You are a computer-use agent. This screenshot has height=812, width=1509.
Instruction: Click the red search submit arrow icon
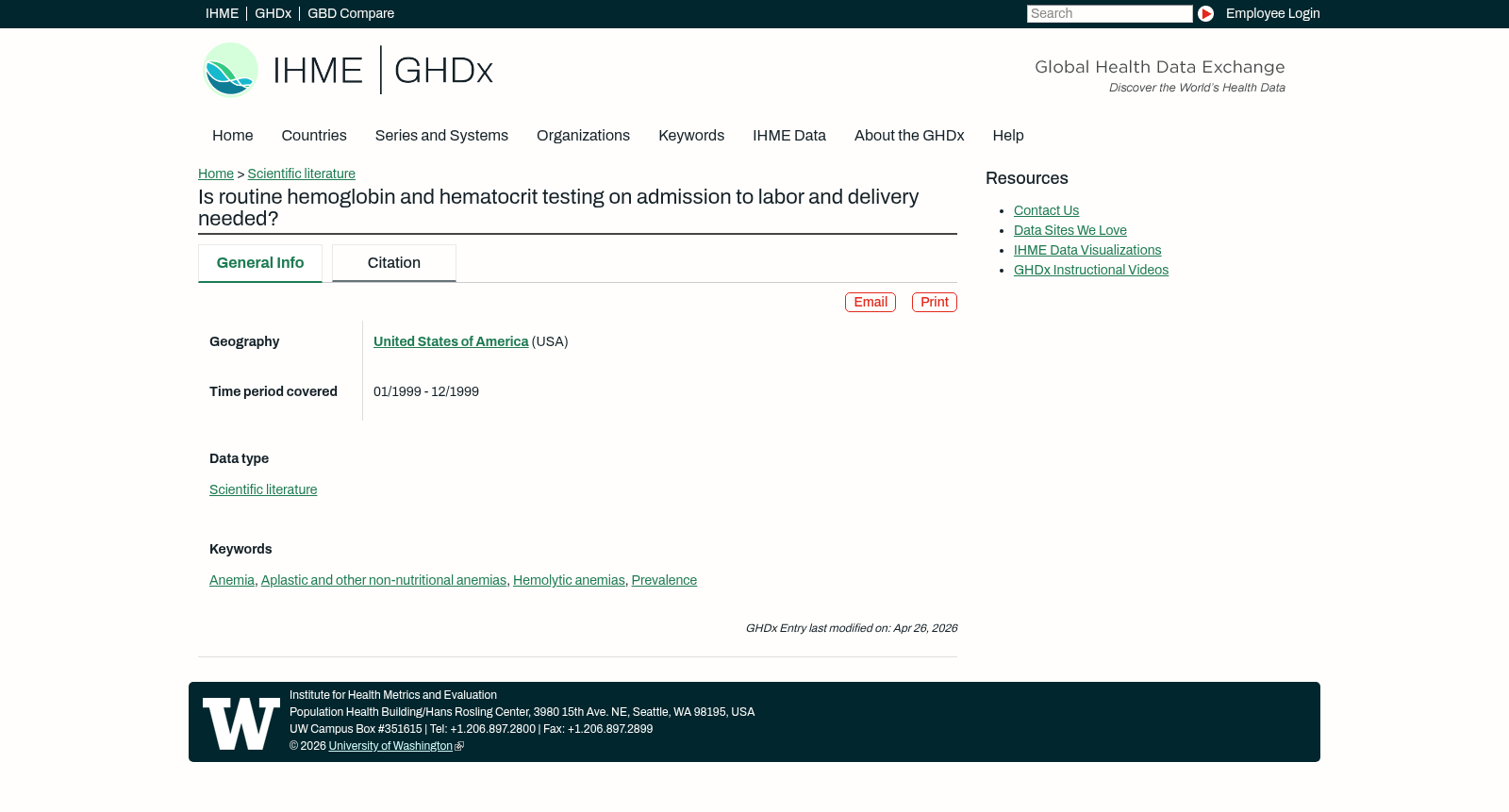(x=1205, y=13)
